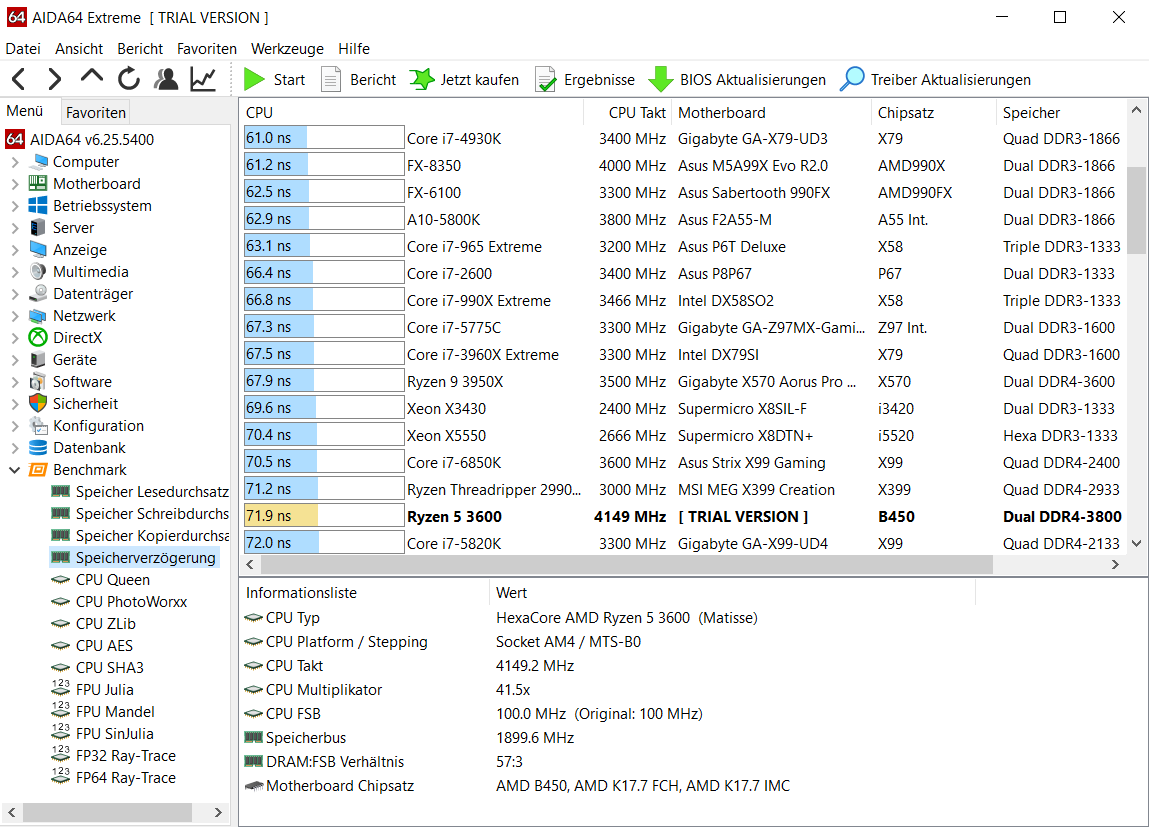The image size is (1149, 827).
Task: Go forward with the right arrow icon
Action: (55, 79)
